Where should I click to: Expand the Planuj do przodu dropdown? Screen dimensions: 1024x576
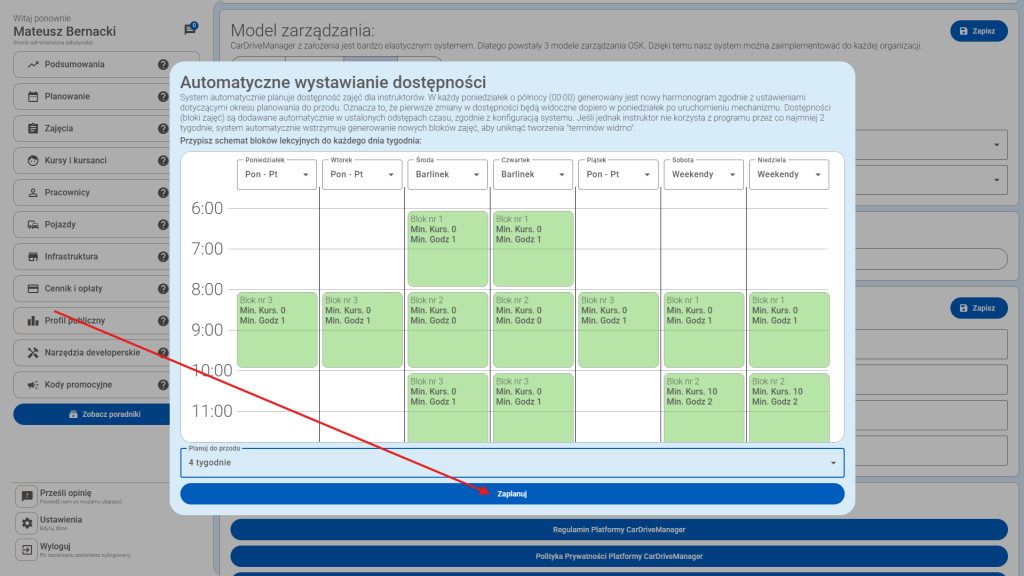(512, 463)
